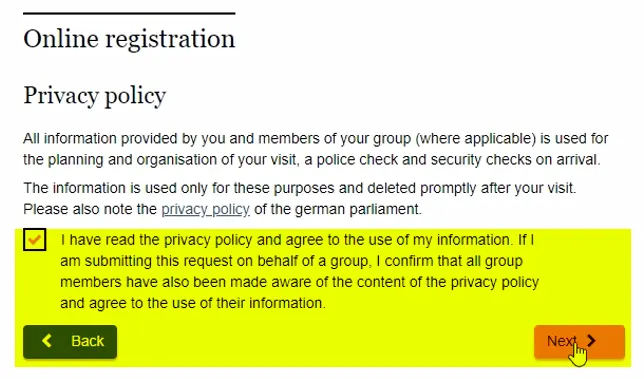Click the "All information provided by you" line
Image resolution: width=644 pixels, height=379 pixels.
pos(315,139)
